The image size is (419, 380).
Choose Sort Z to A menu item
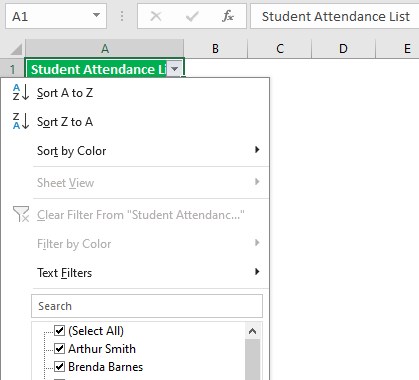[x=135, y=122]
